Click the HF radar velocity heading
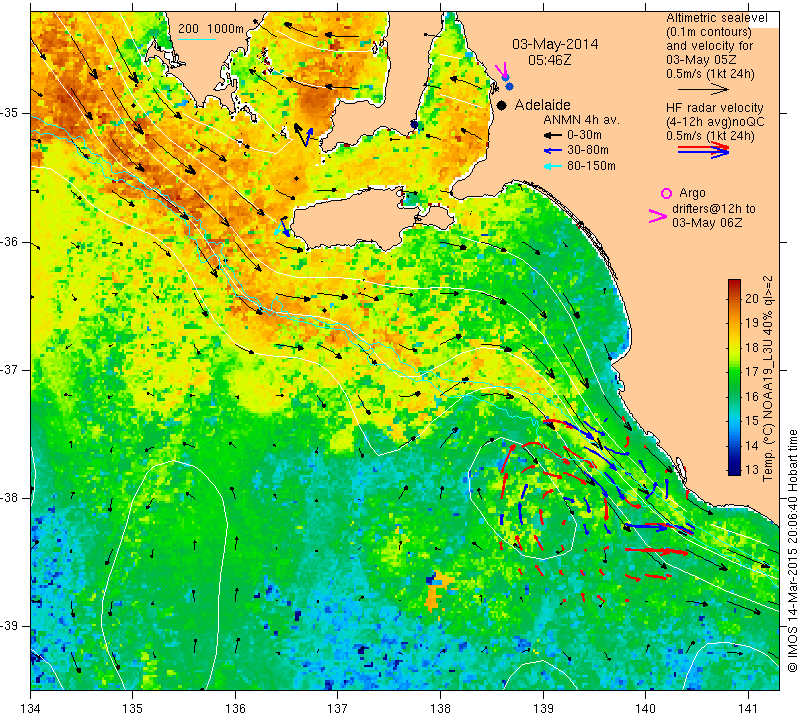This screenshot has width=800, height=720. coord(714,108)
